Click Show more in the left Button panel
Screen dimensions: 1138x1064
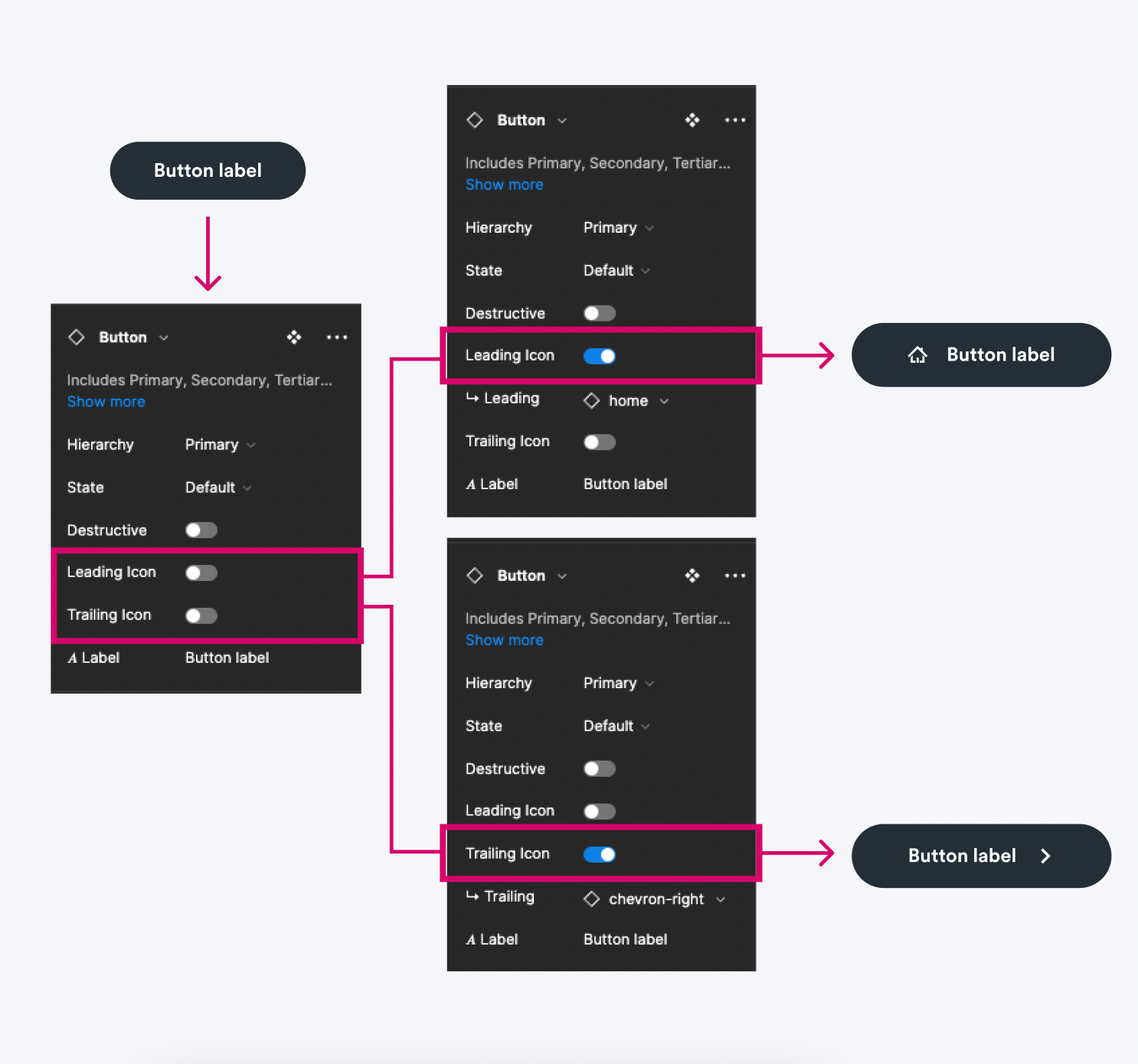coord(106,401)
